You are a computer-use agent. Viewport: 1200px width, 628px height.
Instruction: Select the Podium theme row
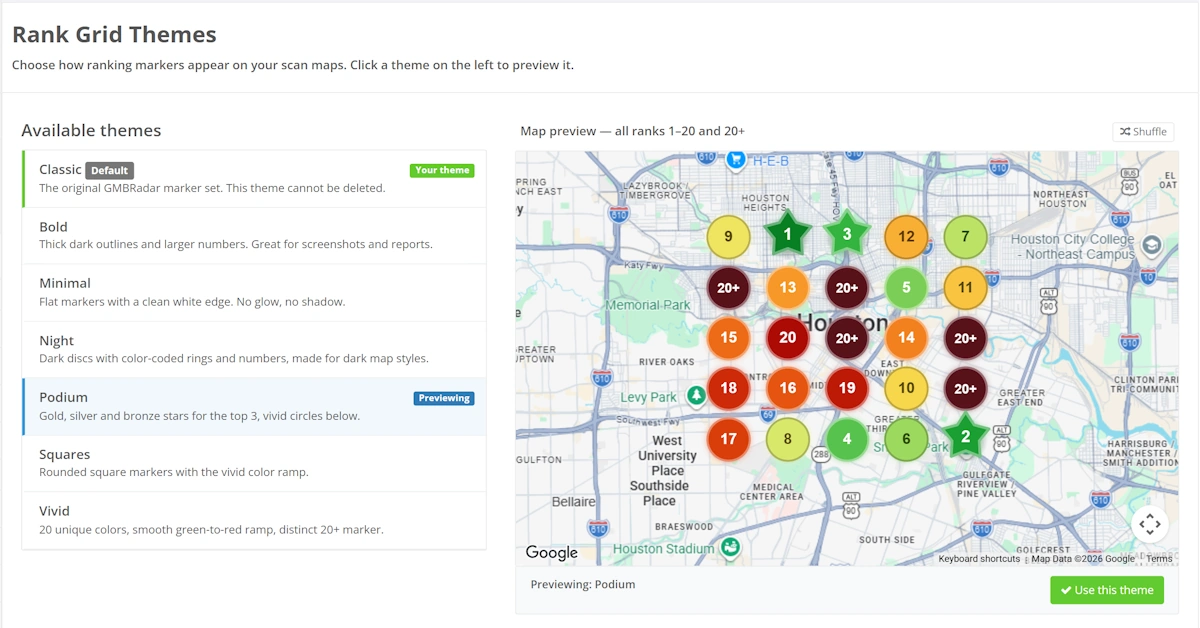point(255,406)
